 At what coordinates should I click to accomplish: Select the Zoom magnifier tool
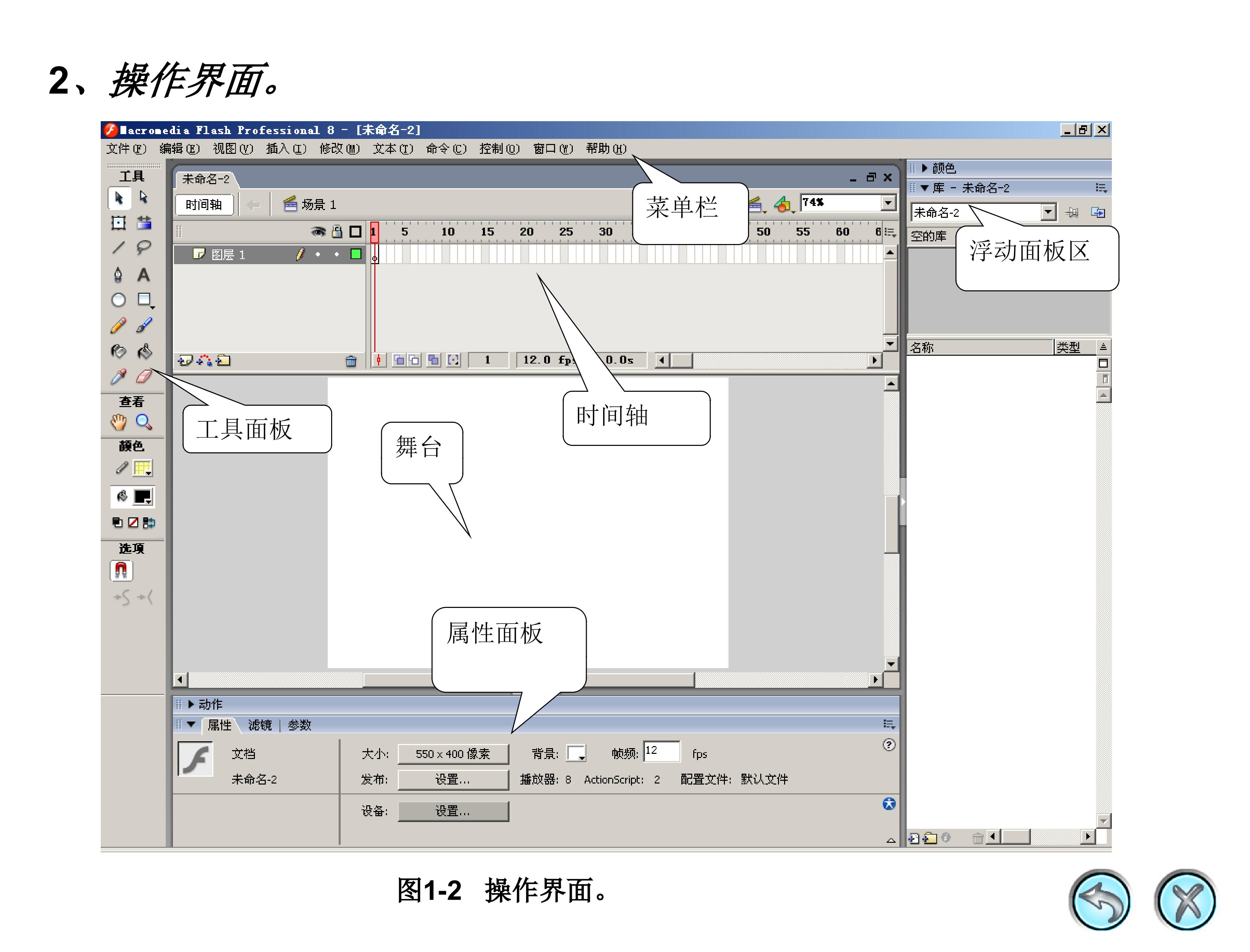click(x=144, y=422)
